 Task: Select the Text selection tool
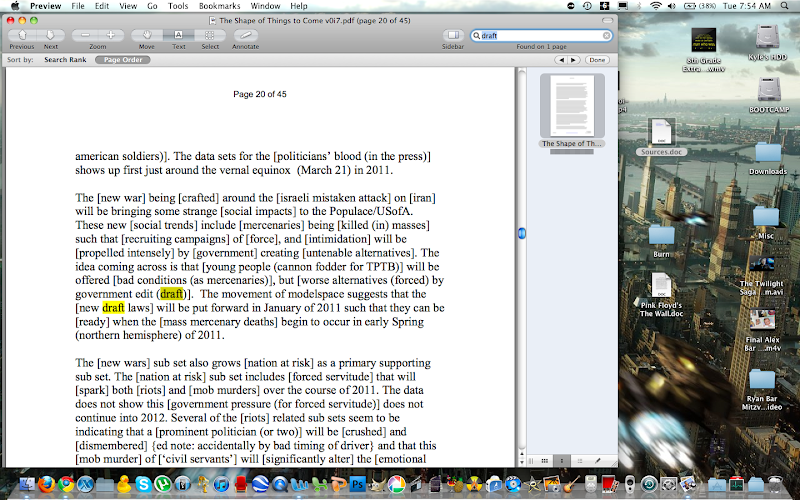pos(179,35)
